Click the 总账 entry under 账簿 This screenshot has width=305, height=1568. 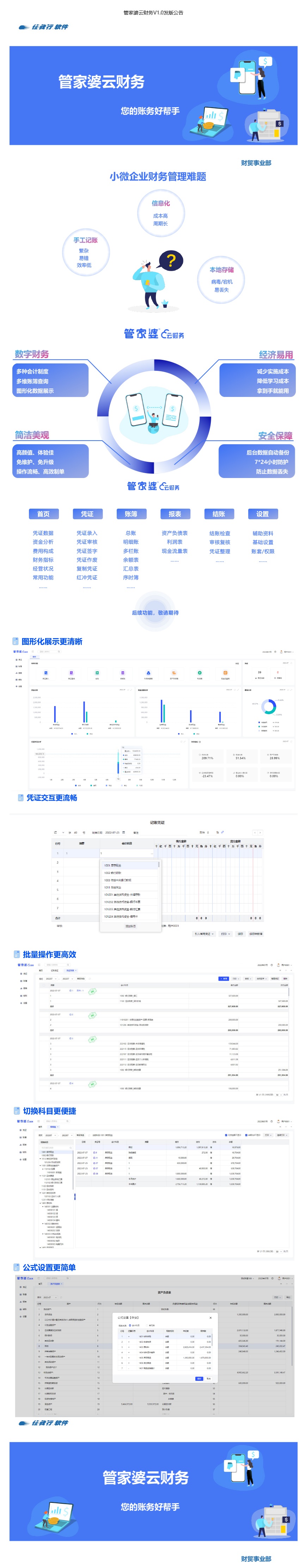[131, 533]
